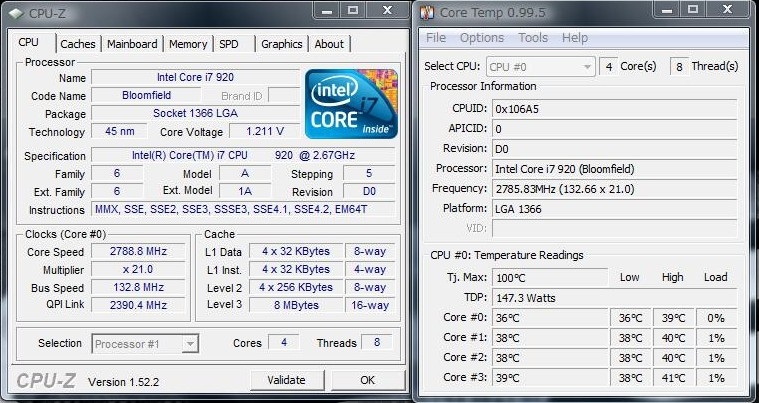The width and height of the screenshot is (759, 403).
Task: Minimize the CPU-Z window
Action: (x=327, y=10)
